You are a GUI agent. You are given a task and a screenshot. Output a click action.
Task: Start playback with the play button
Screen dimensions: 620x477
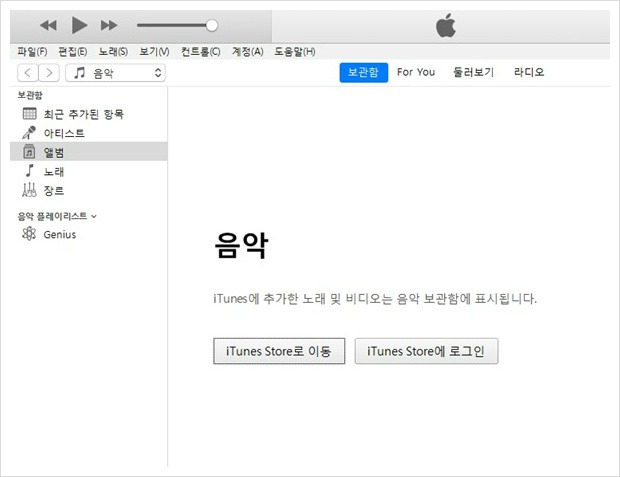pyautogui.click(x=79, y=25)
